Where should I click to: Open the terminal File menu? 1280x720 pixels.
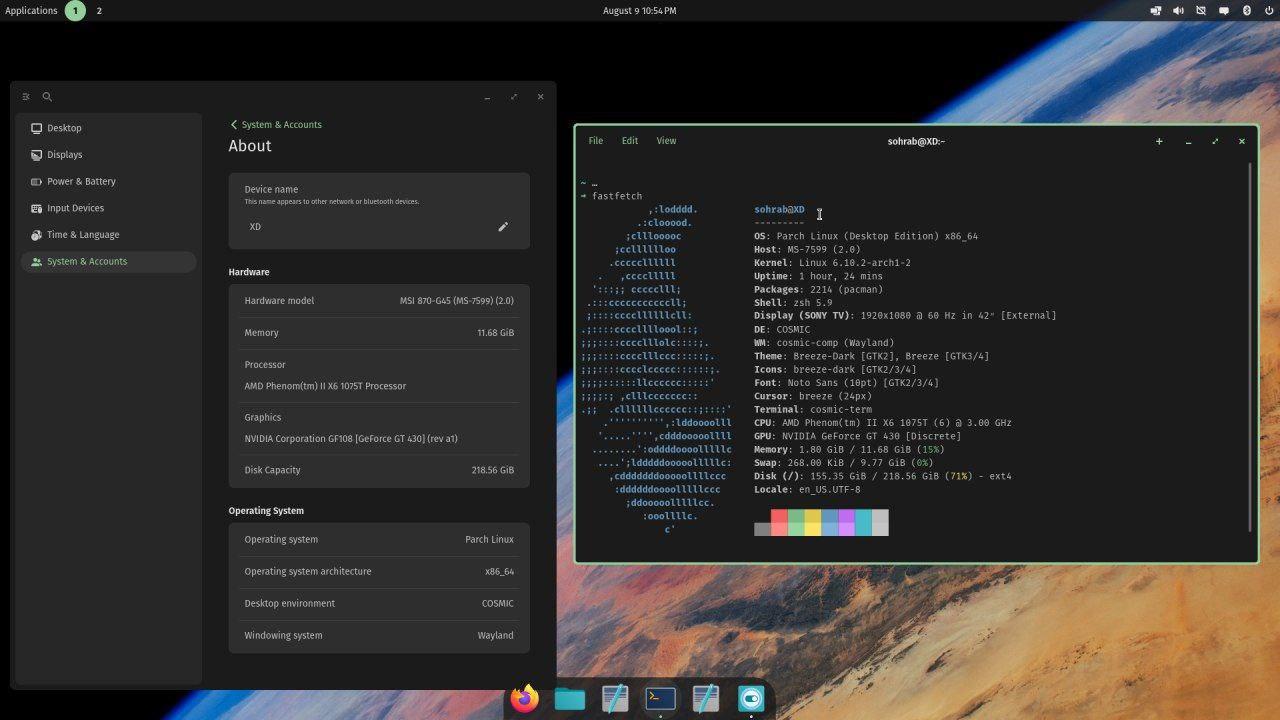coord(596,141)
